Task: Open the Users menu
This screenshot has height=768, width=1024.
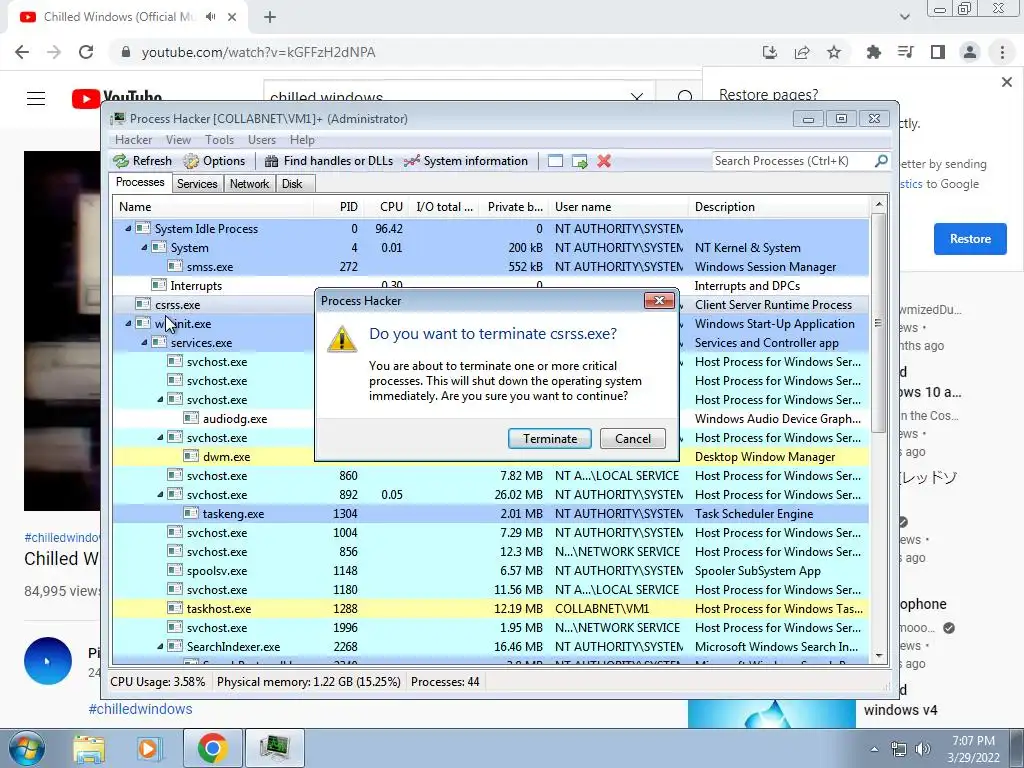Action: [262, 140]
